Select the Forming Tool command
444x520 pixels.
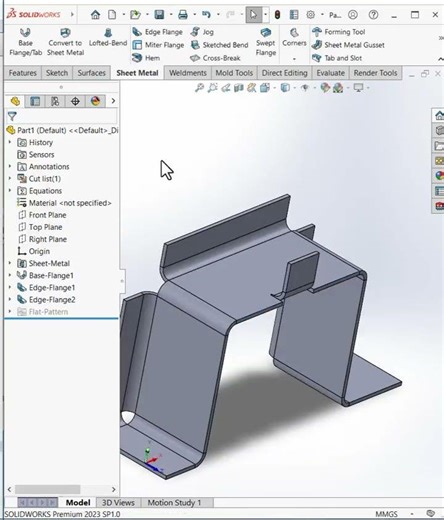coord(338,32)
